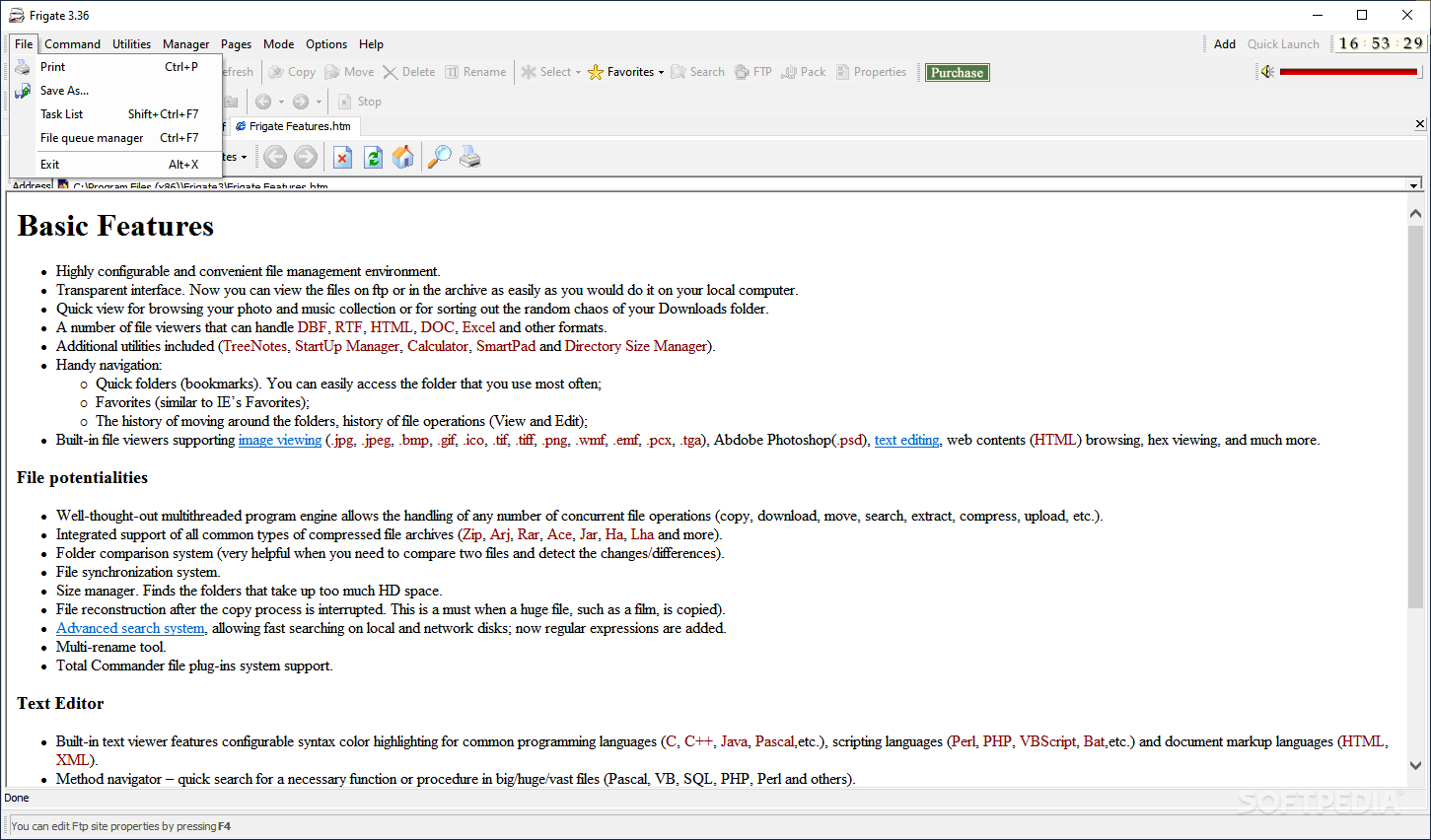This screenshot has width=1431, height=840.
Task: Click the page scrollbar up arrow
Action: click(1415, 214)
